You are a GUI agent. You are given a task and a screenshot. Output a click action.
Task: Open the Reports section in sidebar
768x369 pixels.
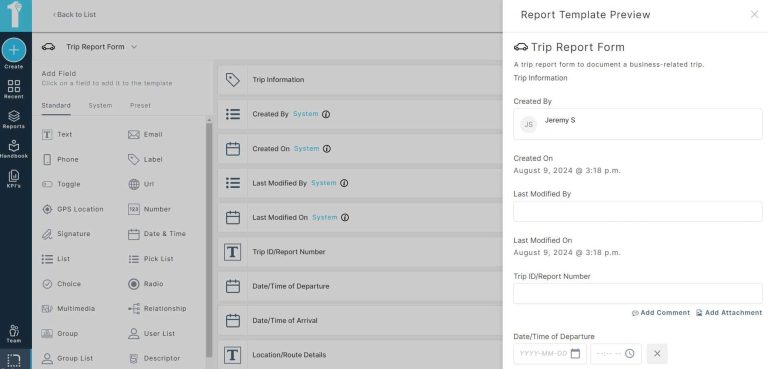point(14,119)
